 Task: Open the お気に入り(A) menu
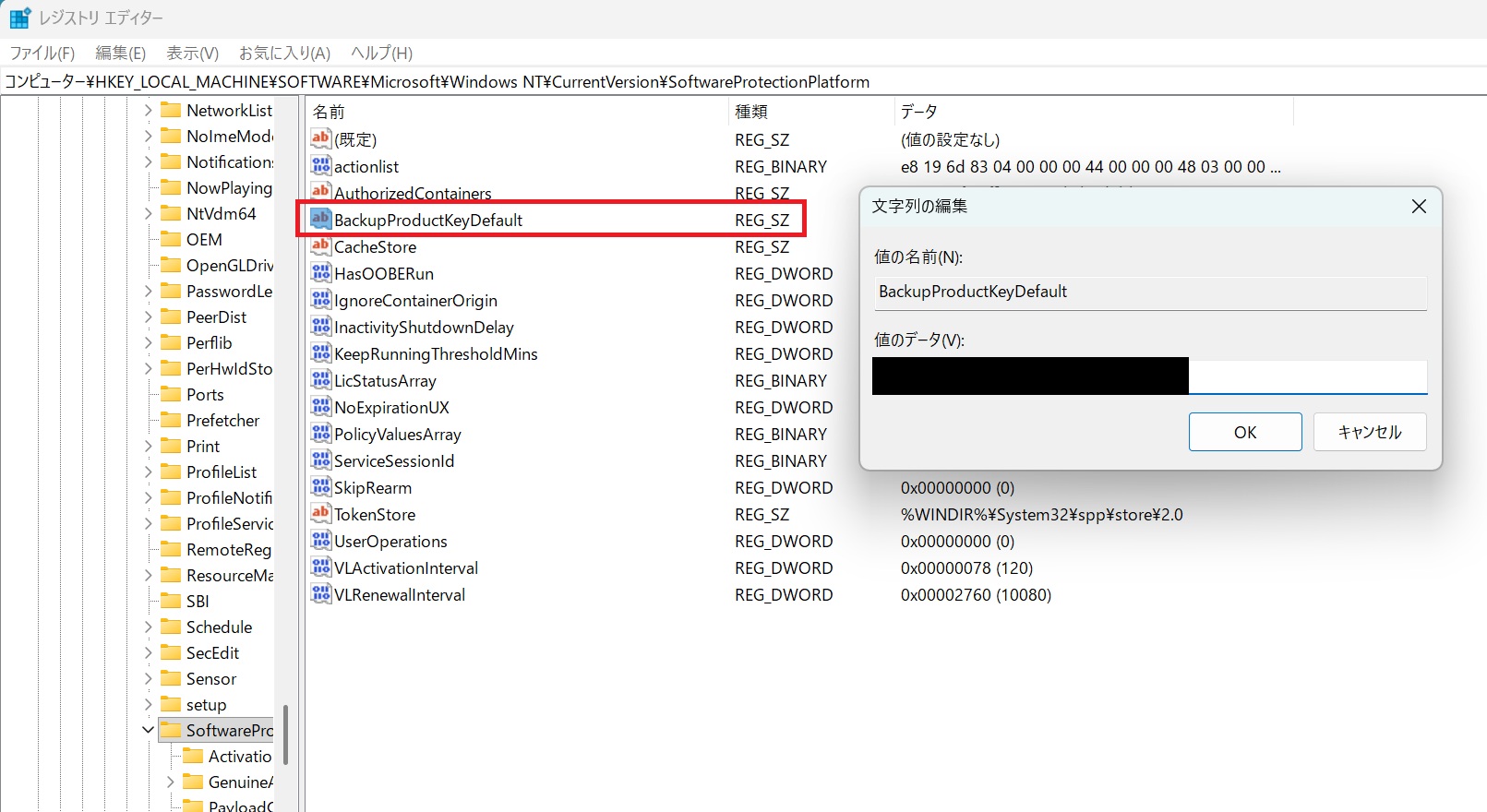tap(284, 53)
